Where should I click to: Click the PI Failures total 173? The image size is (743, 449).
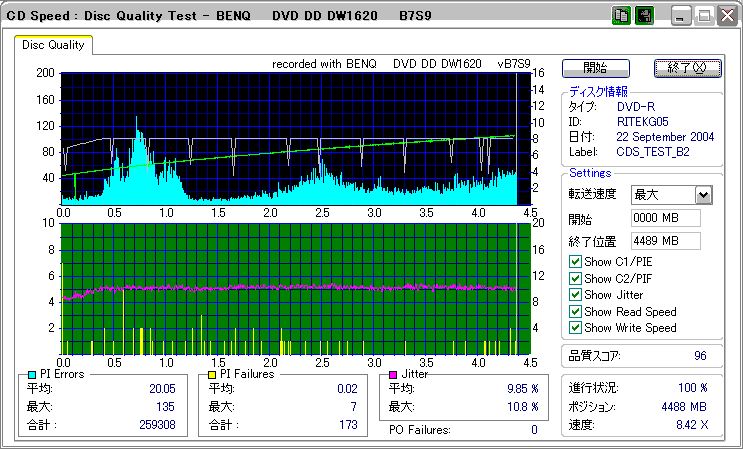(348, 425)
